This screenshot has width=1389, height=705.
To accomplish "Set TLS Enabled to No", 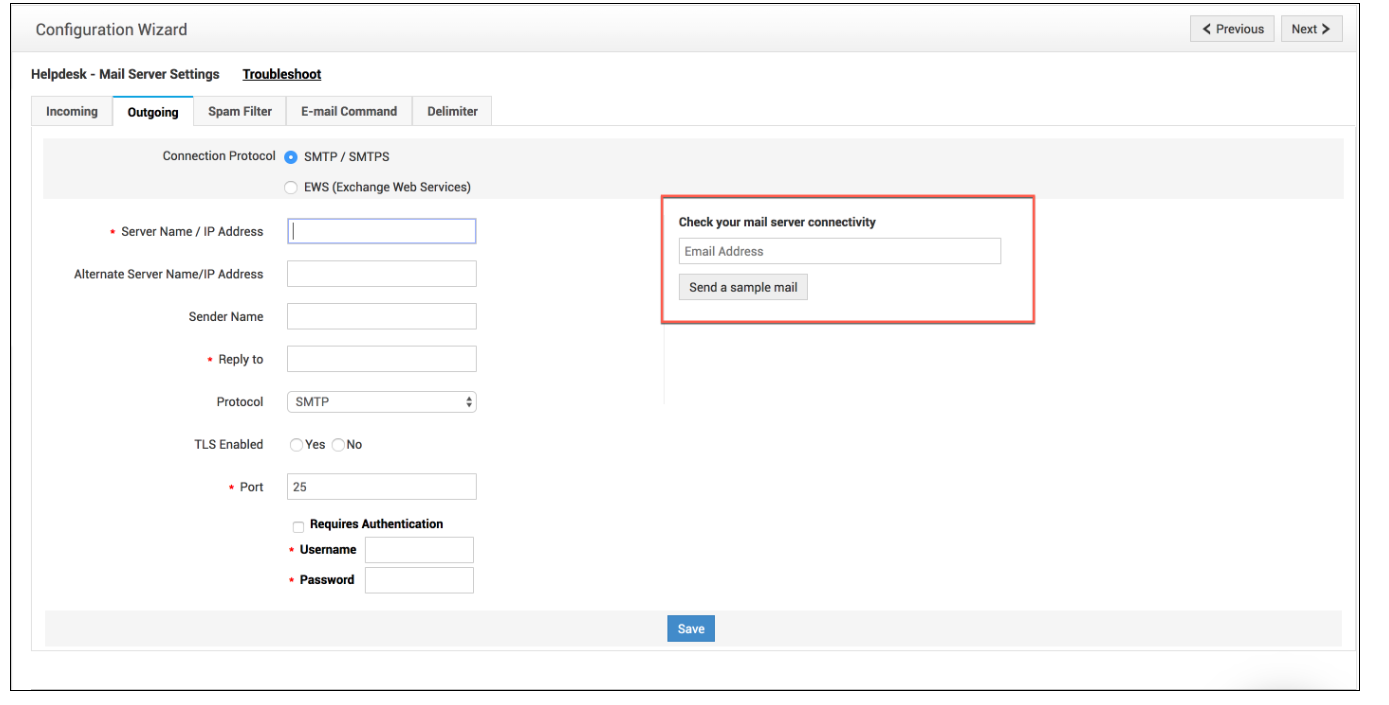I will pyautogui.click(x=338, y=445).
